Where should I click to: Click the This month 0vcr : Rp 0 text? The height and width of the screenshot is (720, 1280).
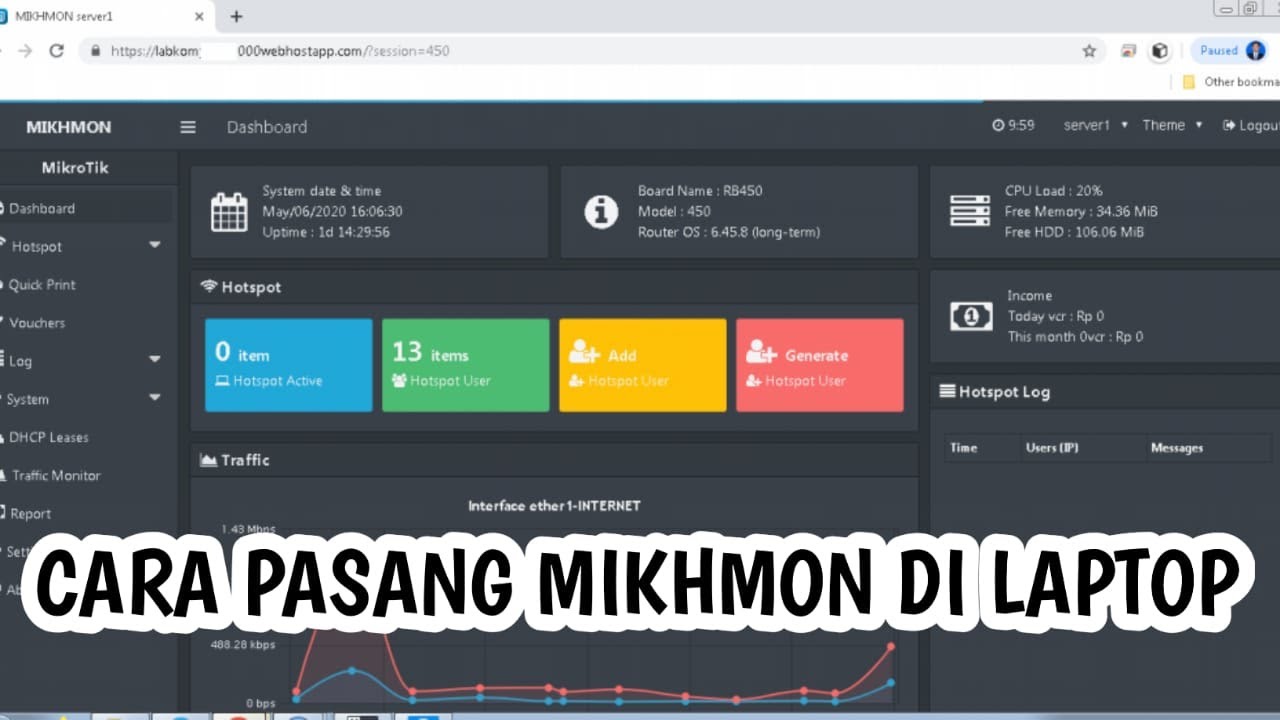(x=1075, y=337)
